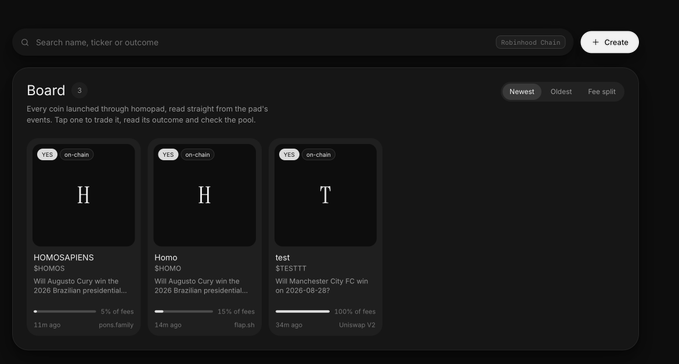Select the Oldest sort tab
The width and height of the screenshot is (679, 364).
pos(561,92)
